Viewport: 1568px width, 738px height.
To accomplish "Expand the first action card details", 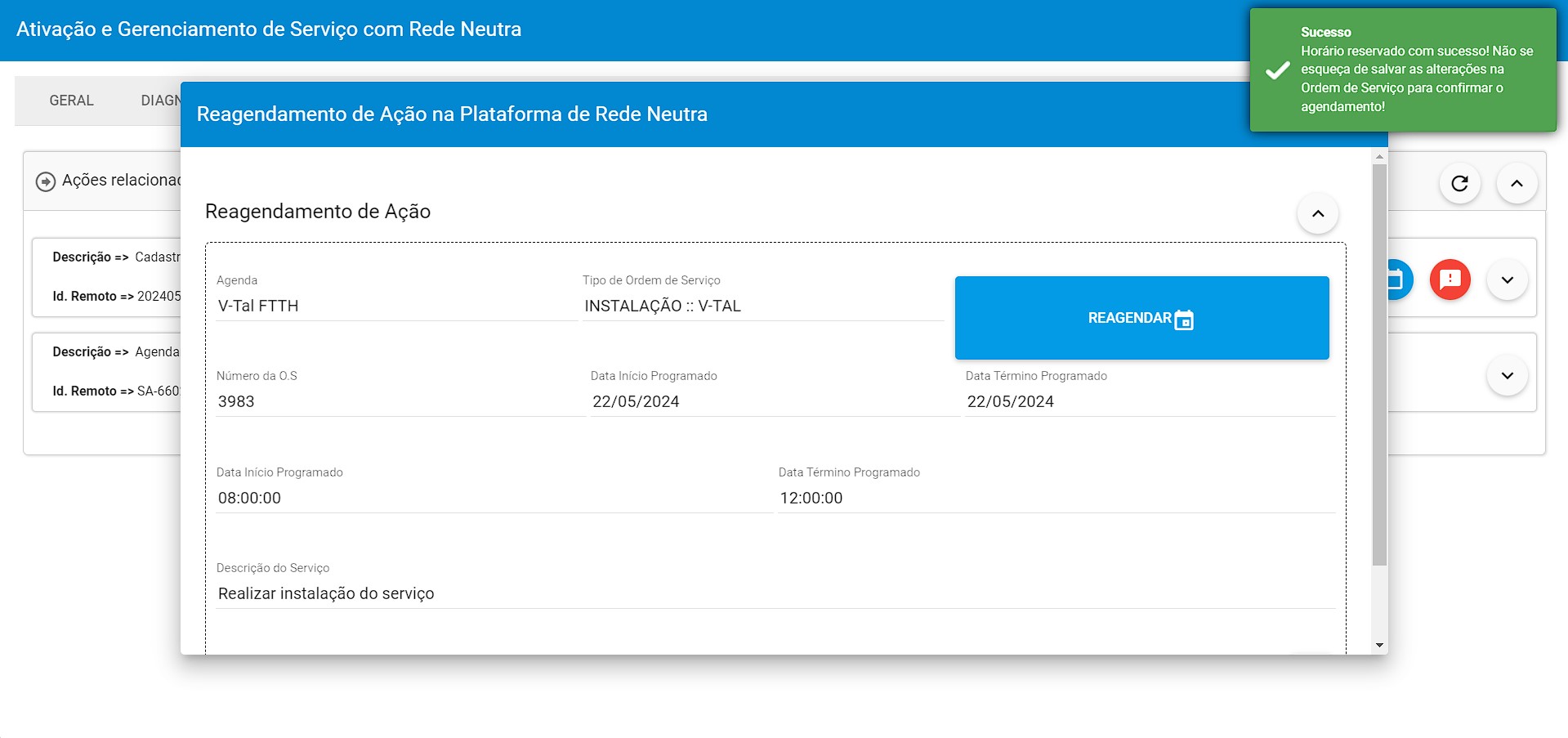I will [1507, 280].
